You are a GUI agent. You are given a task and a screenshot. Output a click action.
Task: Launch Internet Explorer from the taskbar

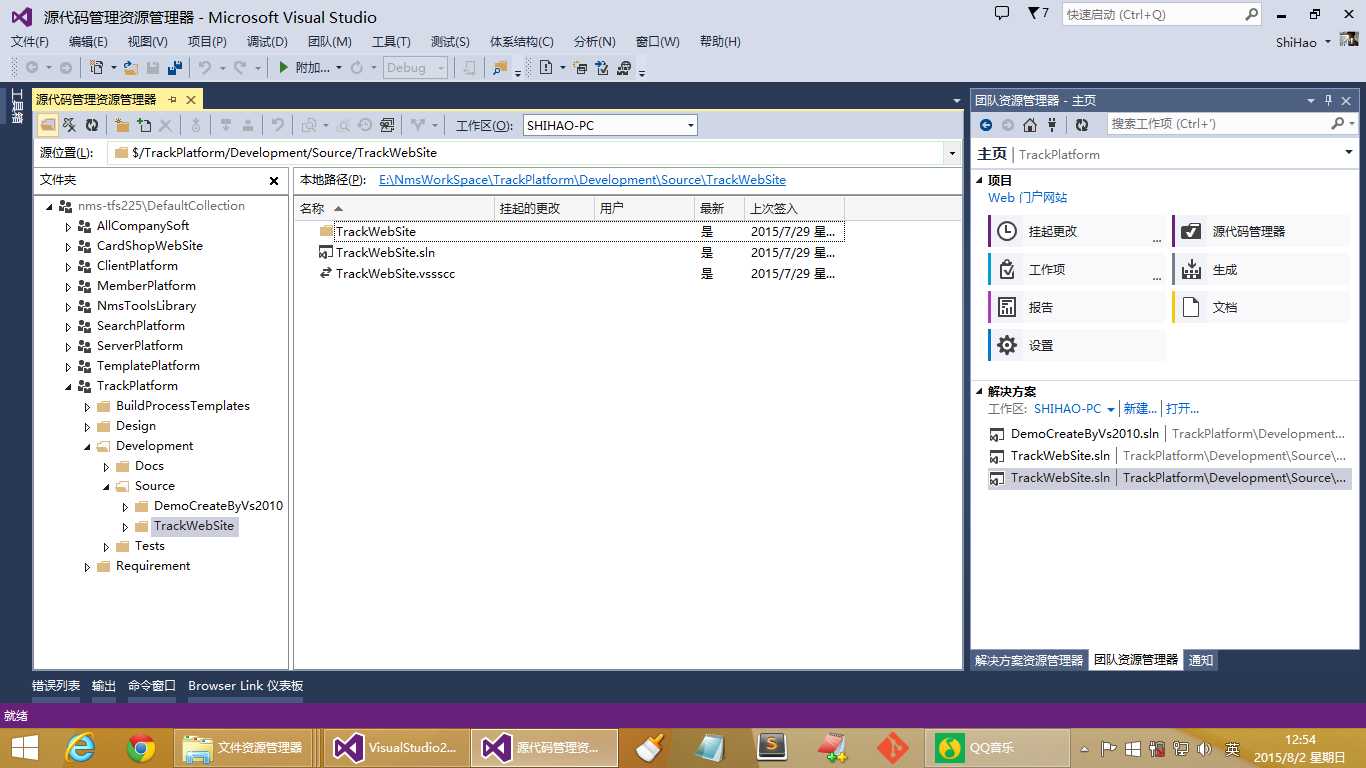coord(80,747)
